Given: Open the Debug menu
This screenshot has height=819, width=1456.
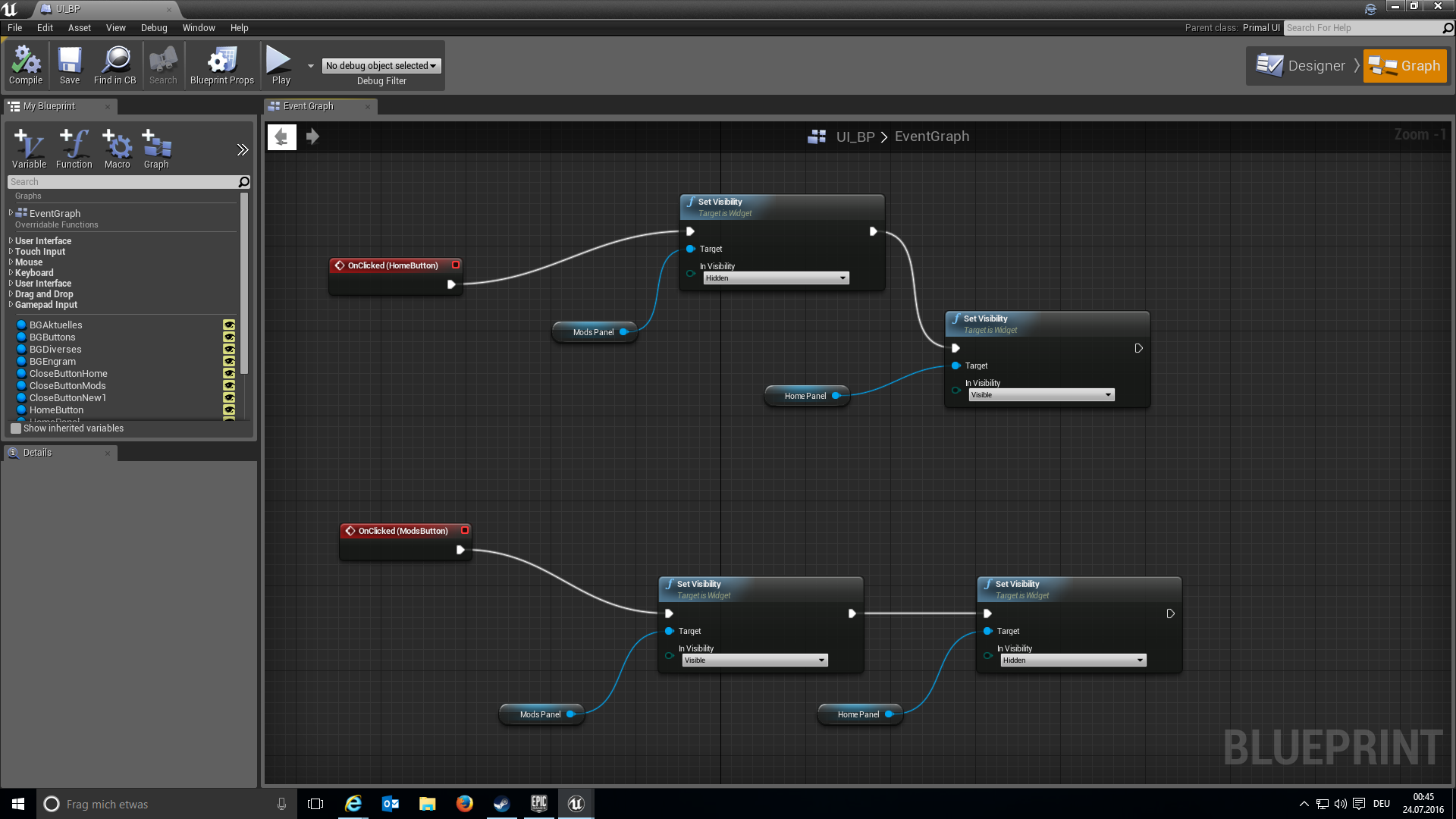Looking at the screenshot, I should [x=154, y=28].
